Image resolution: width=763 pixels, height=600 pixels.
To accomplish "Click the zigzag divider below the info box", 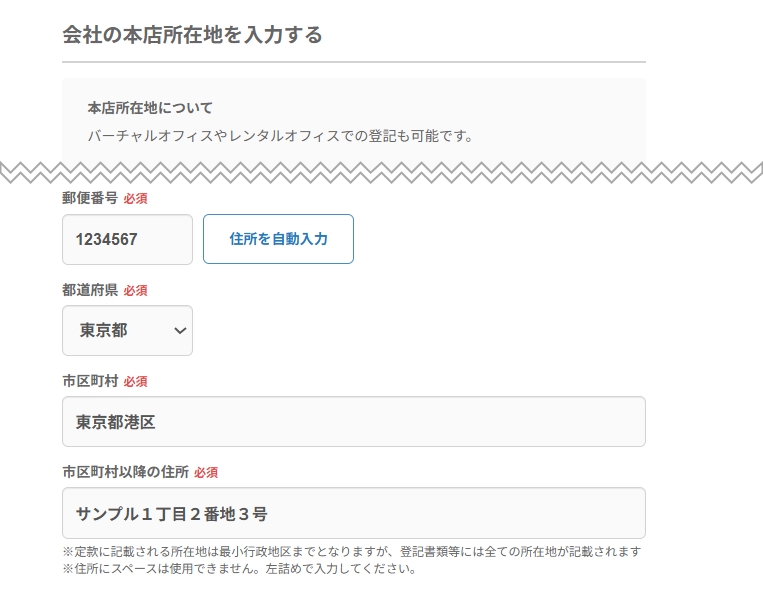I will [381, 171].
